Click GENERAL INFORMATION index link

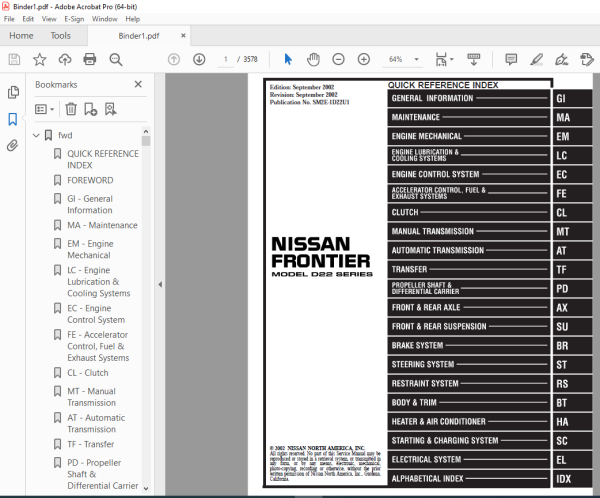(469, 98)
